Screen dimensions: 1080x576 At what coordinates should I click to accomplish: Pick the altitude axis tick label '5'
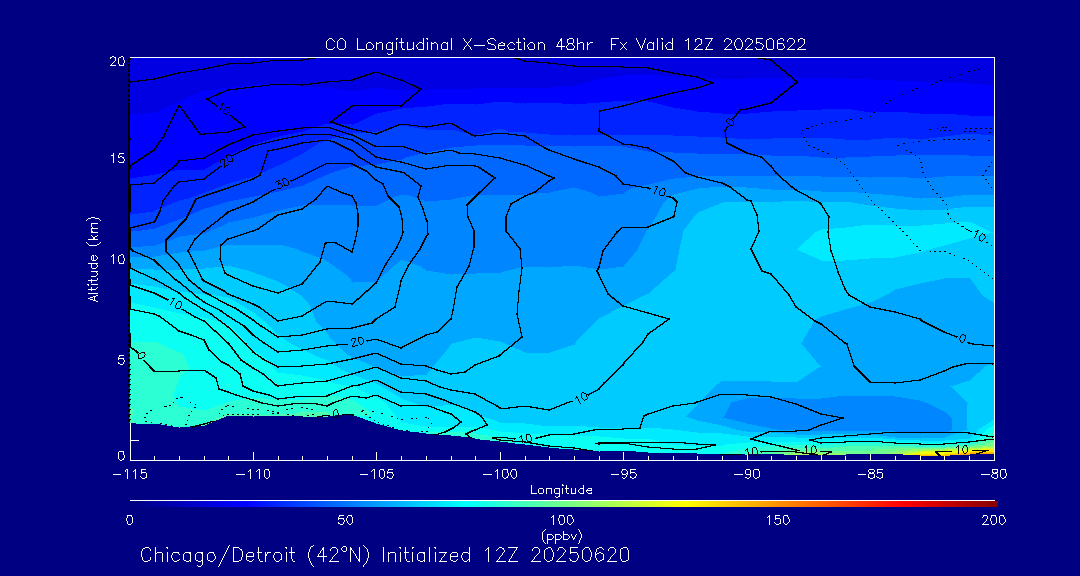(121, 360)
